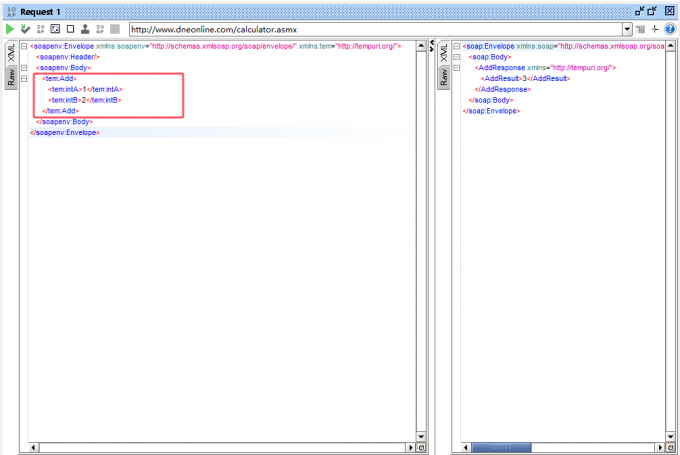Image resolution: width=680 pixels, height=455 pixels.
Task: Click the endpoint URL field with calculator.asmx
Action: (376, 29)
